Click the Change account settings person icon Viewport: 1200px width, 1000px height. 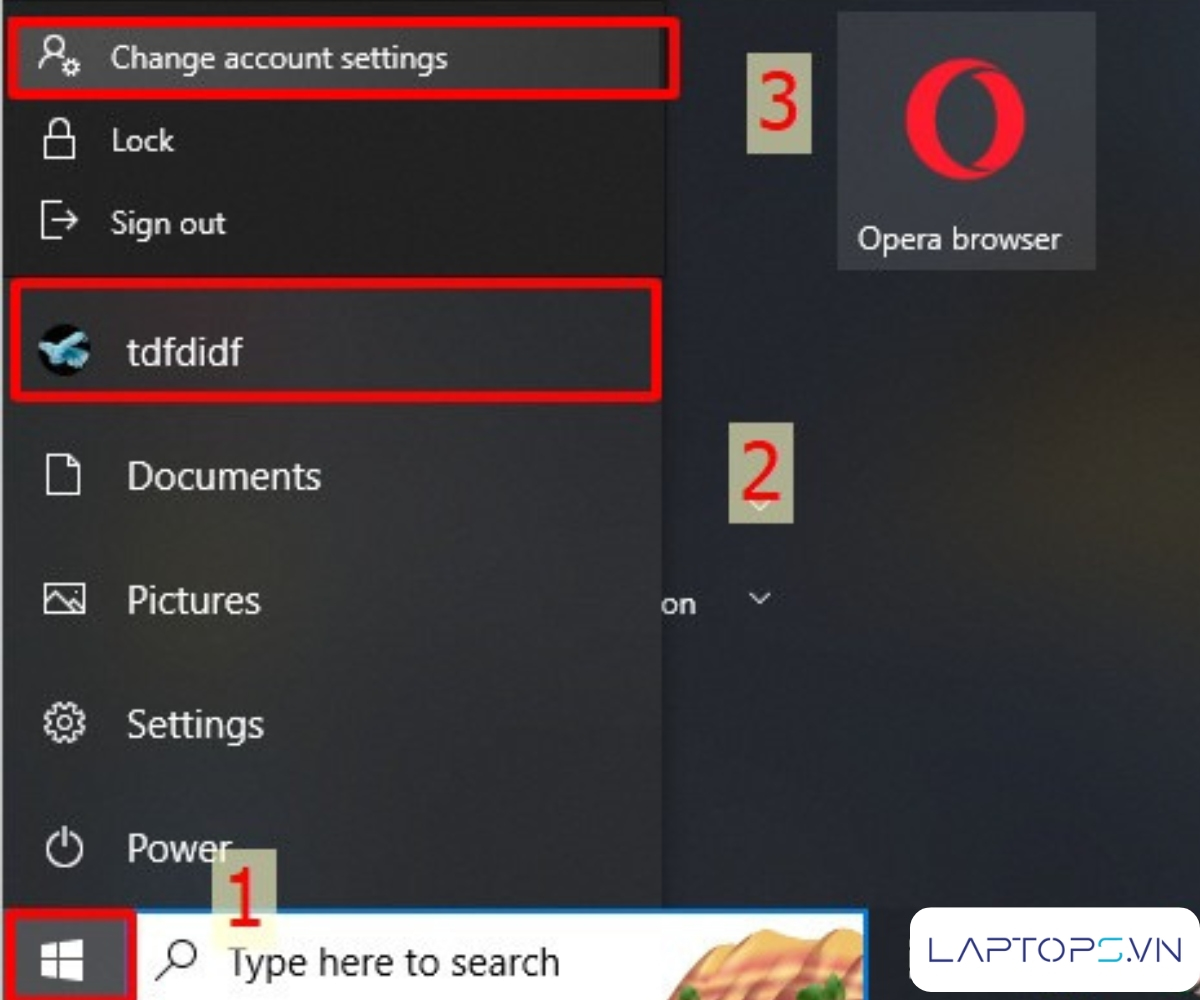tap(58, 55)
